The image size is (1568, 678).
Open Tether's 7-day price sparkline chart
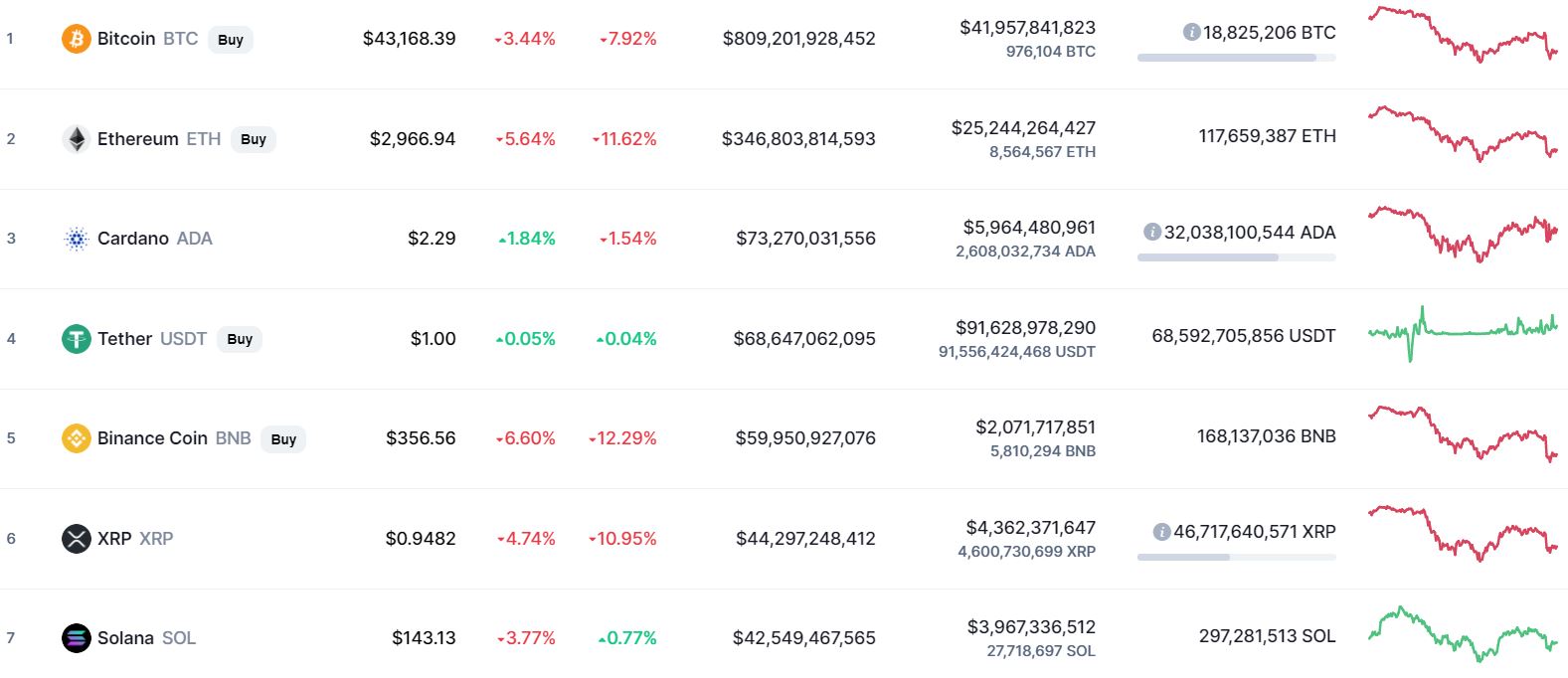[x=1462, y=331]
